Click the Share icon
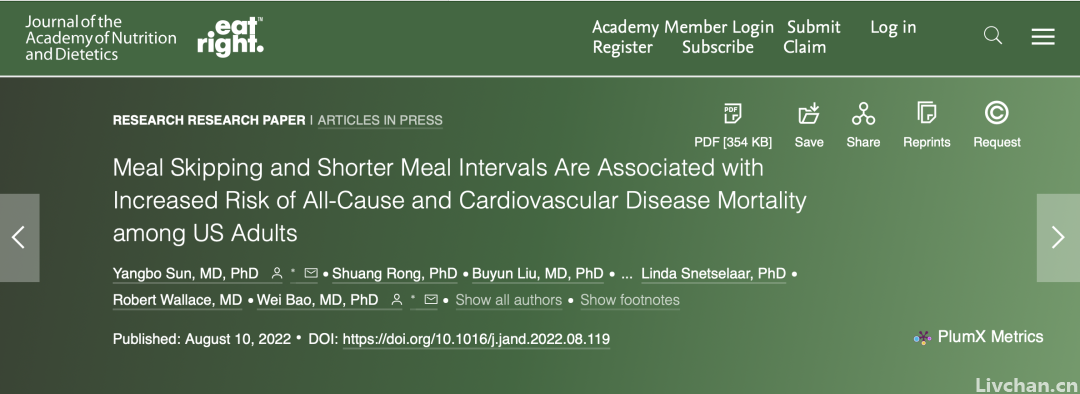 click(x=863, y=113)
